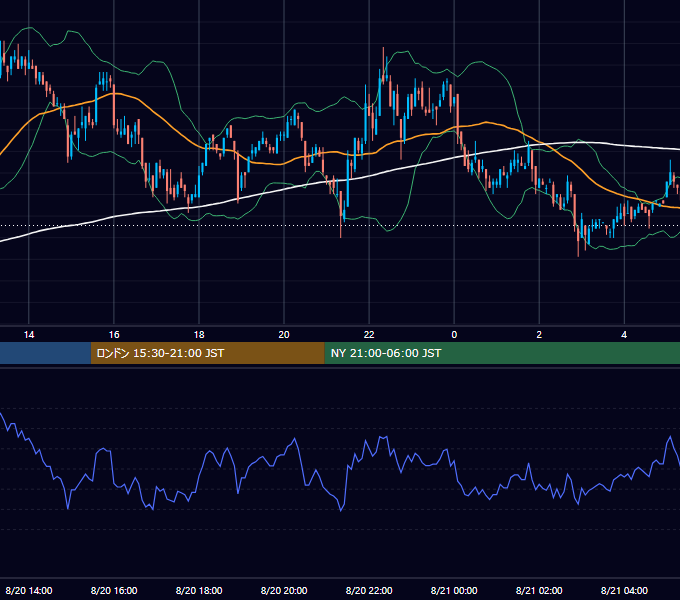Viewport: 680px width, 600px height.
Task: Click the NY 21:00-06:00 JST session bar
Action: tap(502, 353)
